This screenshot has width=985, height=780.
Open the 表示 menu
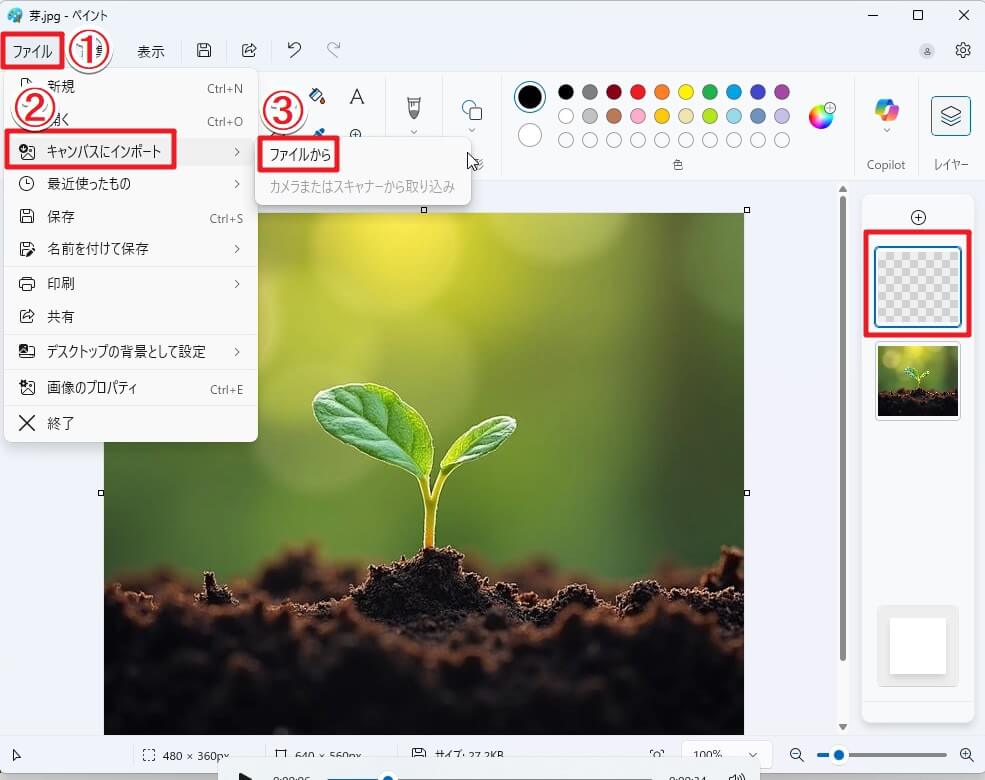(x=151, y=51)
